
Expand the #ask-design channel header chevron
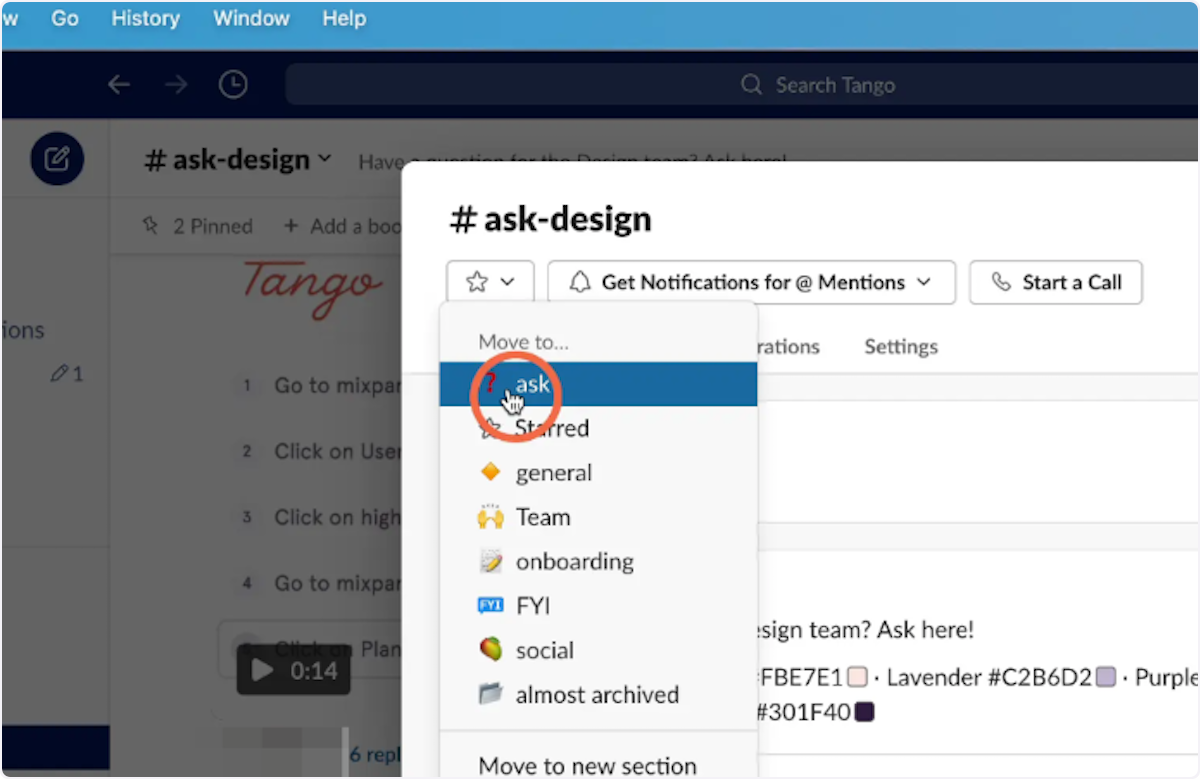tap(324, 159)
